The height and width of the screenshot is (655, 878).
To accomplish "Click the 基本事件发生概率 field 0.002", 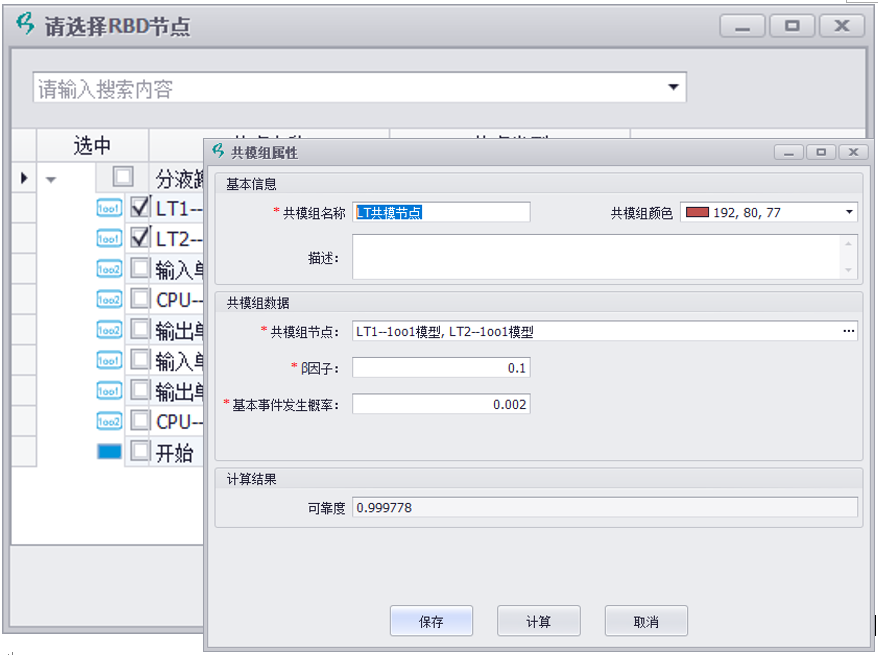I will click(x=441, y=404).
